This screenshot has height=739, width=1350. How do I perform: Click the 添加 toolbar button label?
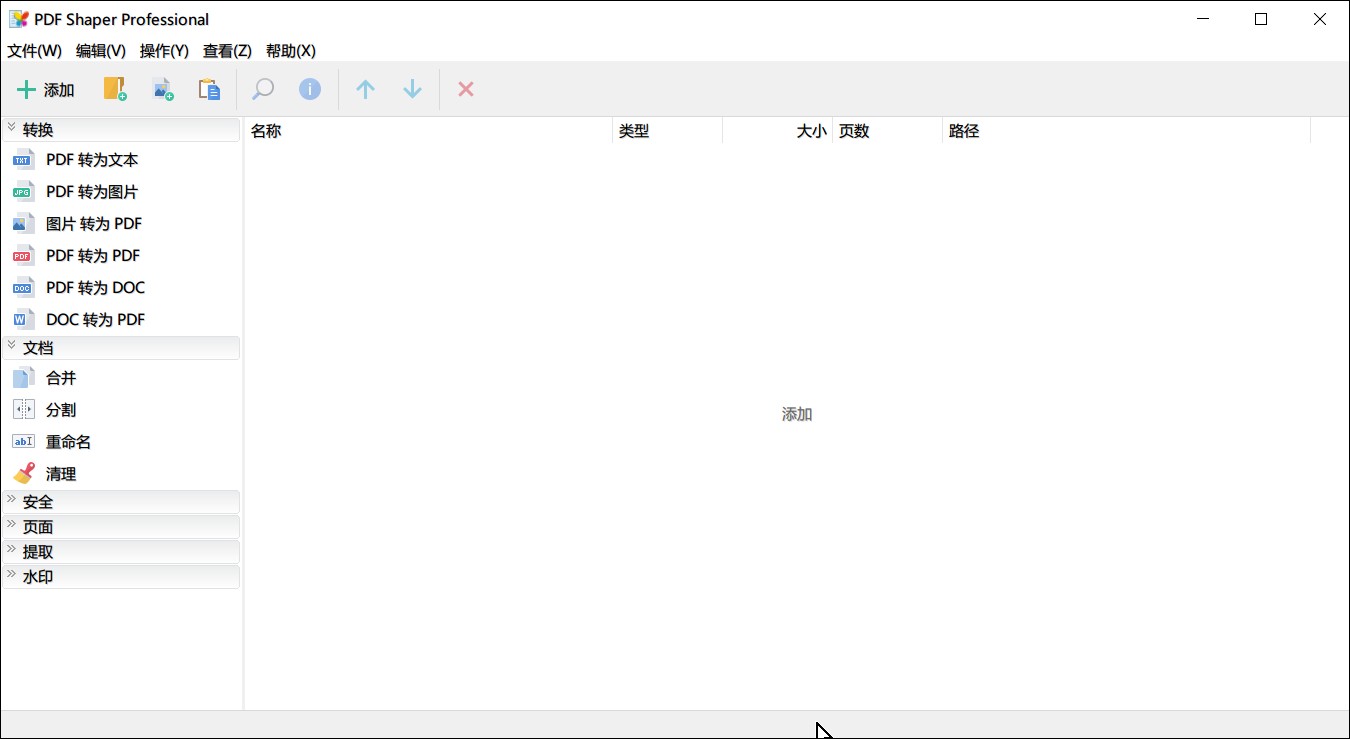click(59, 90)
